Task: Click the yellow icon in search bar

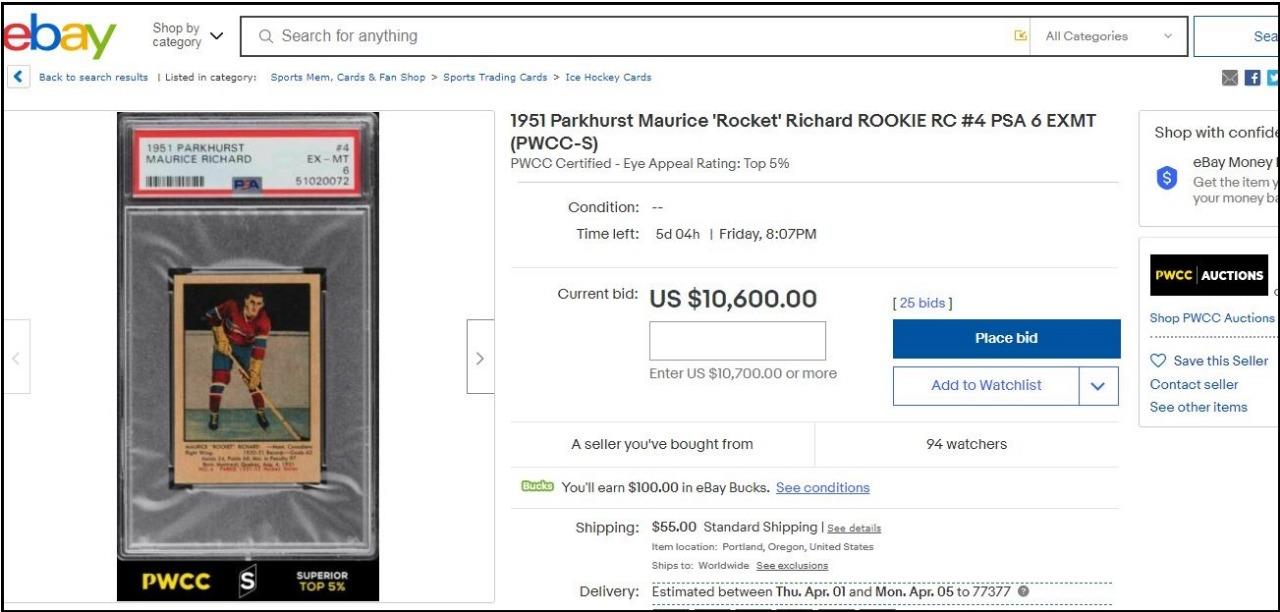Action: pyautogui.click(x=1020, y=36)
